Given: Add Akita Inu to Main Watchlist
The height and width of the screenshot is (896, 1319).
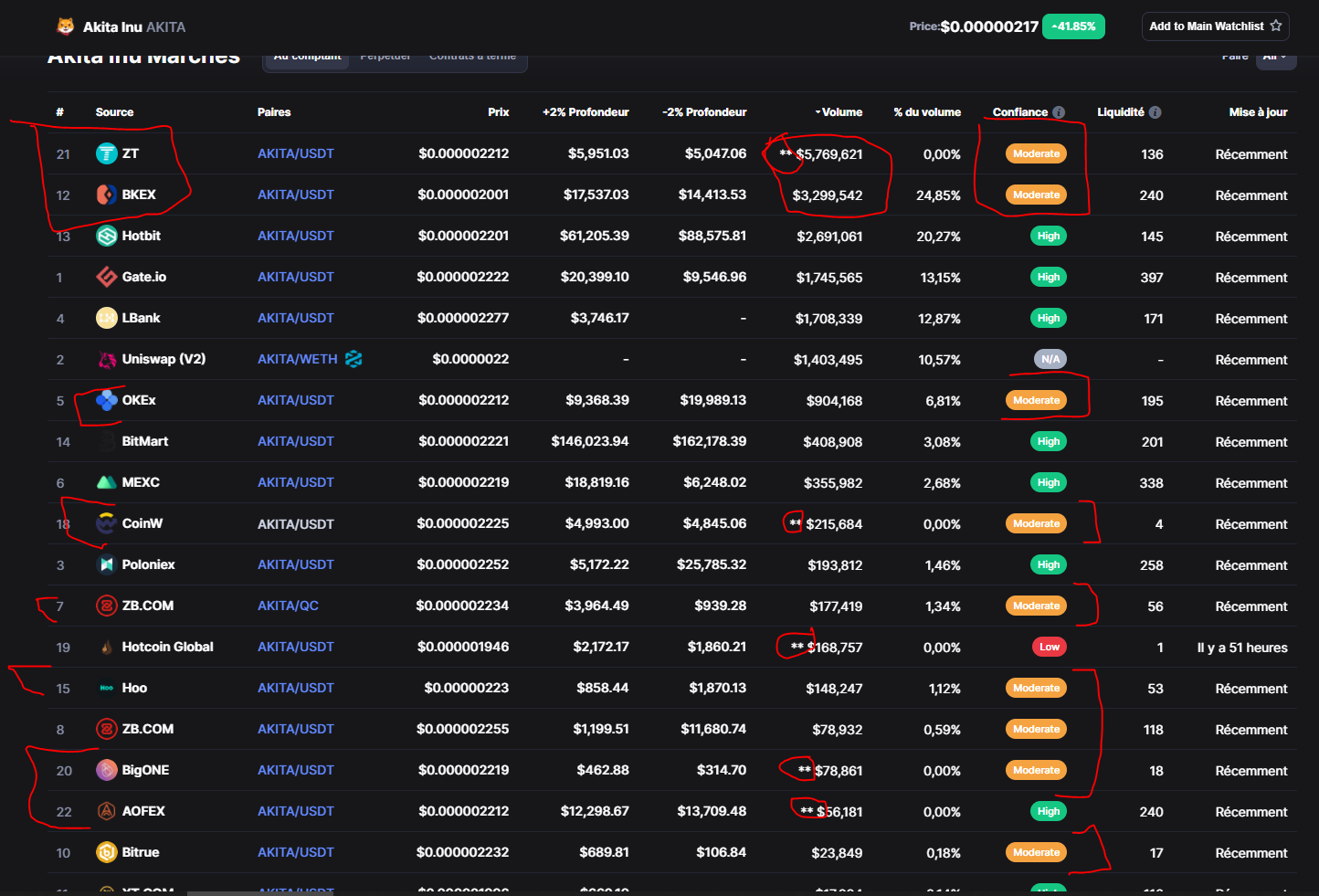Looking at the screenshot, I should point(1215,26).
